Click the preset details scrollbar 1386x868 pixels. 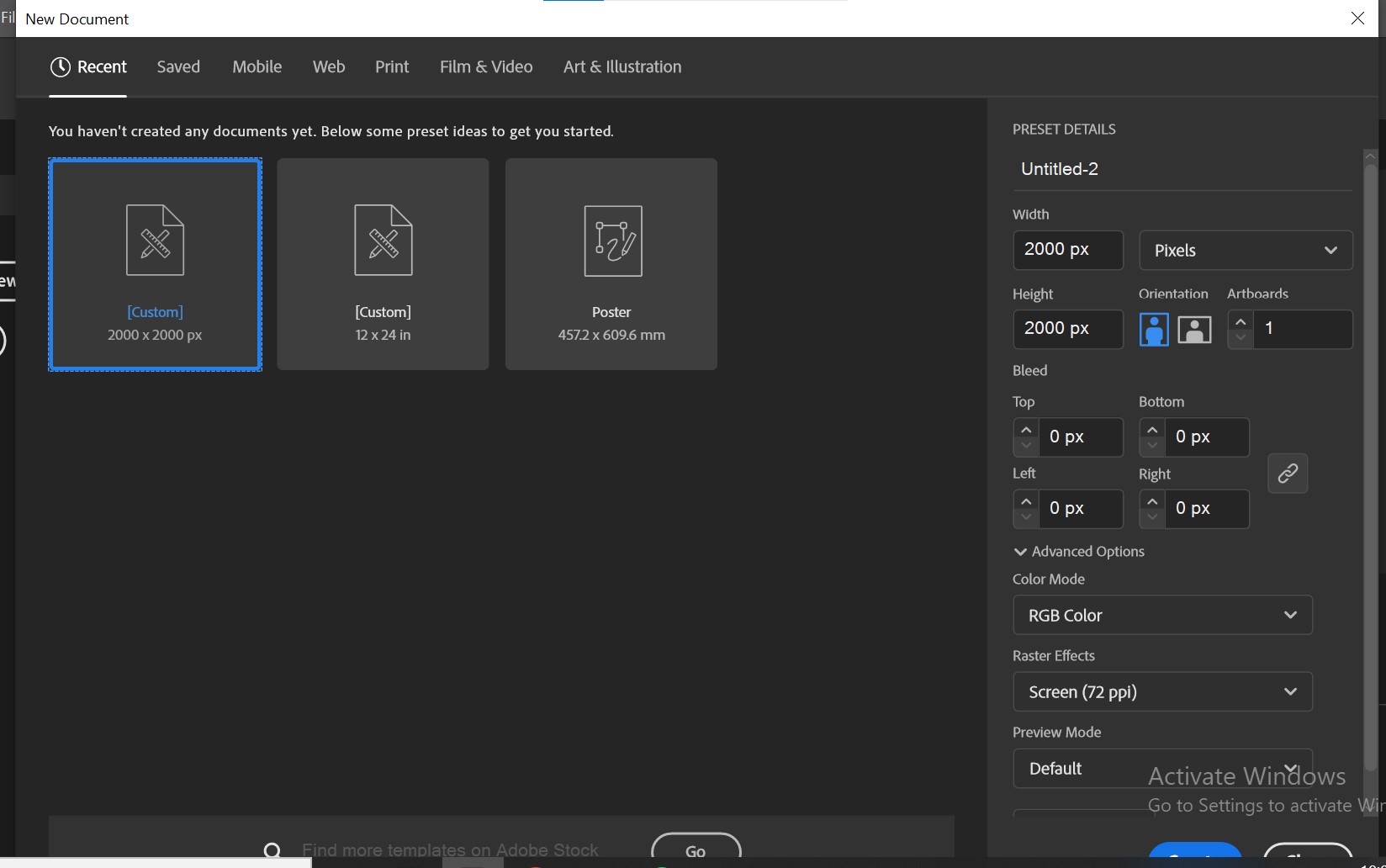1370,468
